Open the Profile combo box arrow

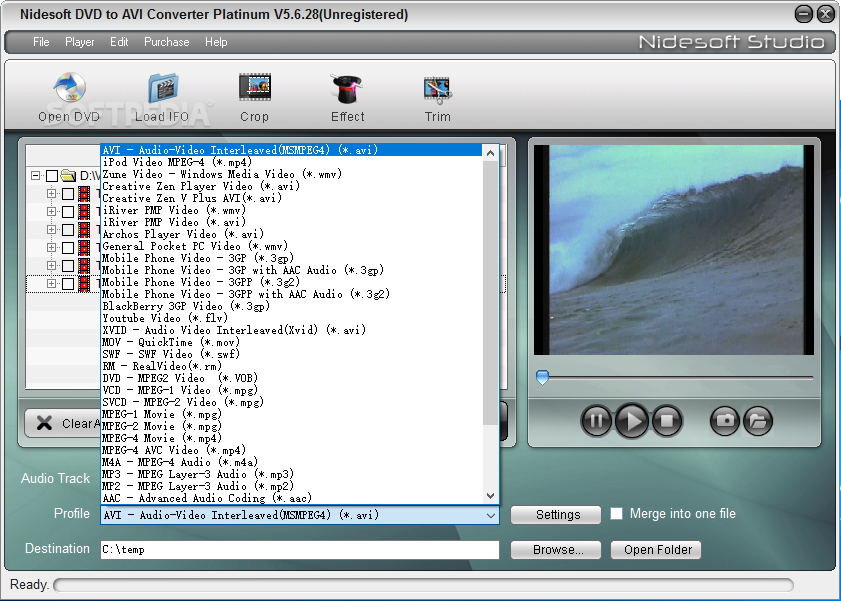coord(491,516)
